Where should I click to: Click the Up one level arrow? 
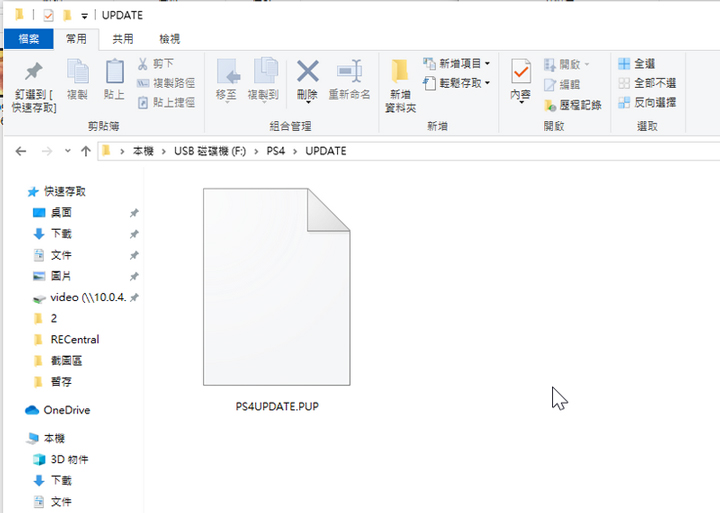(85, 151)
